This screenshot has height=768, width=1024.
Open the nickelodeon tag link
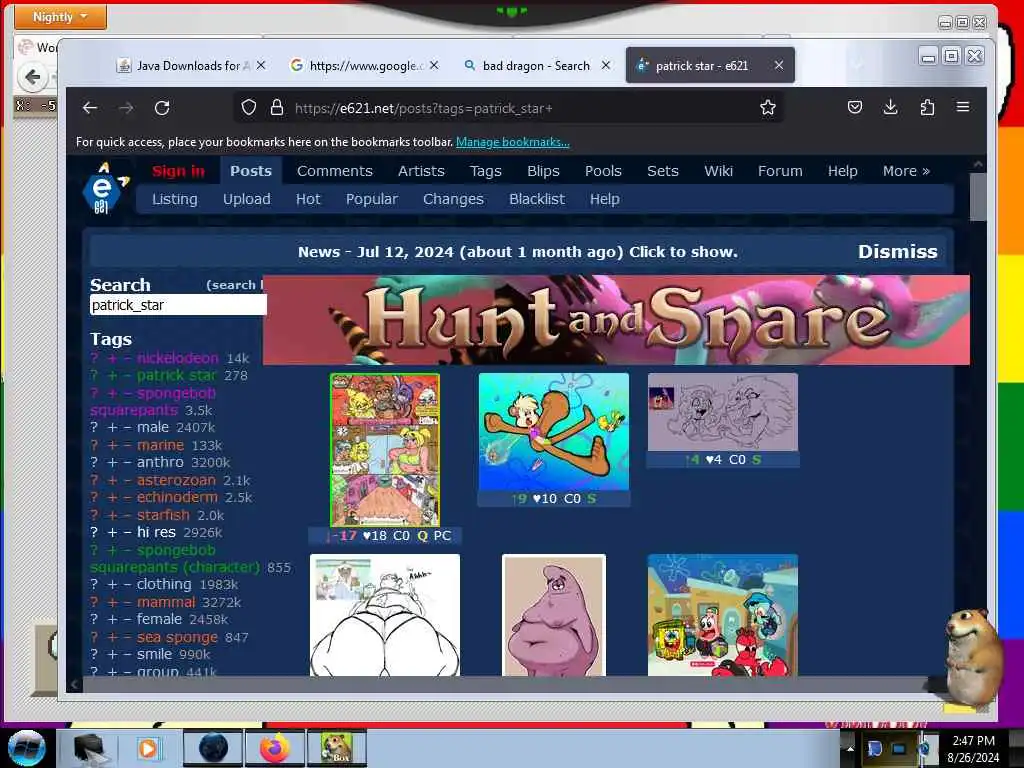[178, 358]
